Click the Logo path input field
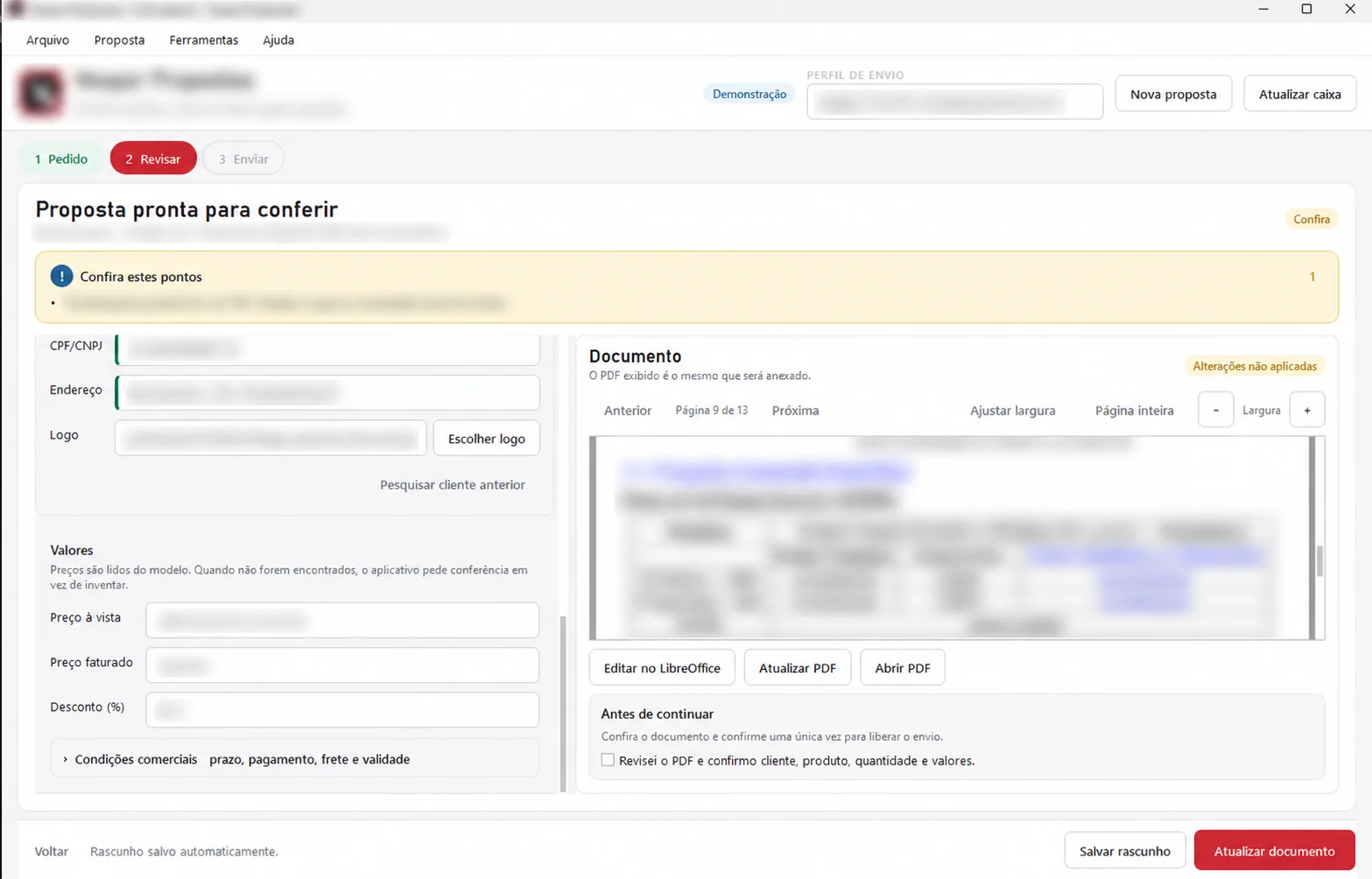 coord(271,438)
